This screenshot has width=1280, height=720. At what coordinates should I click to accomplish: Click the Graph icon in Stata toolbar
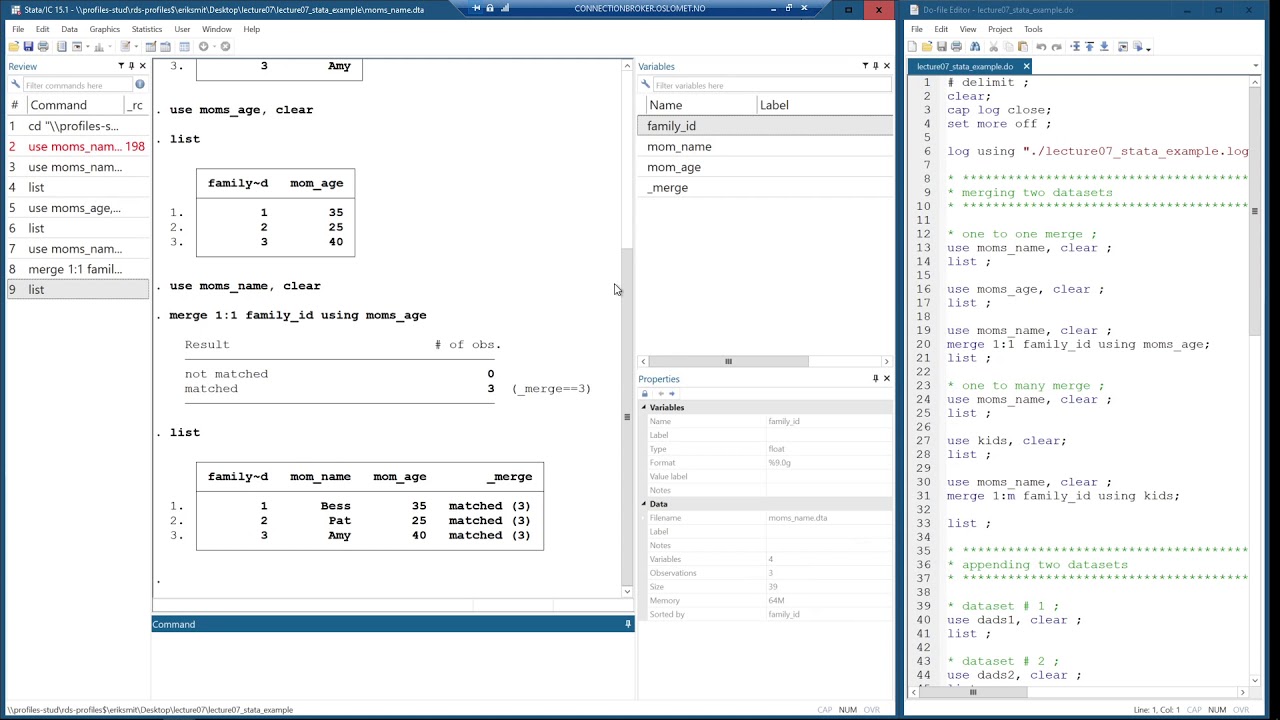coord(99,46)
